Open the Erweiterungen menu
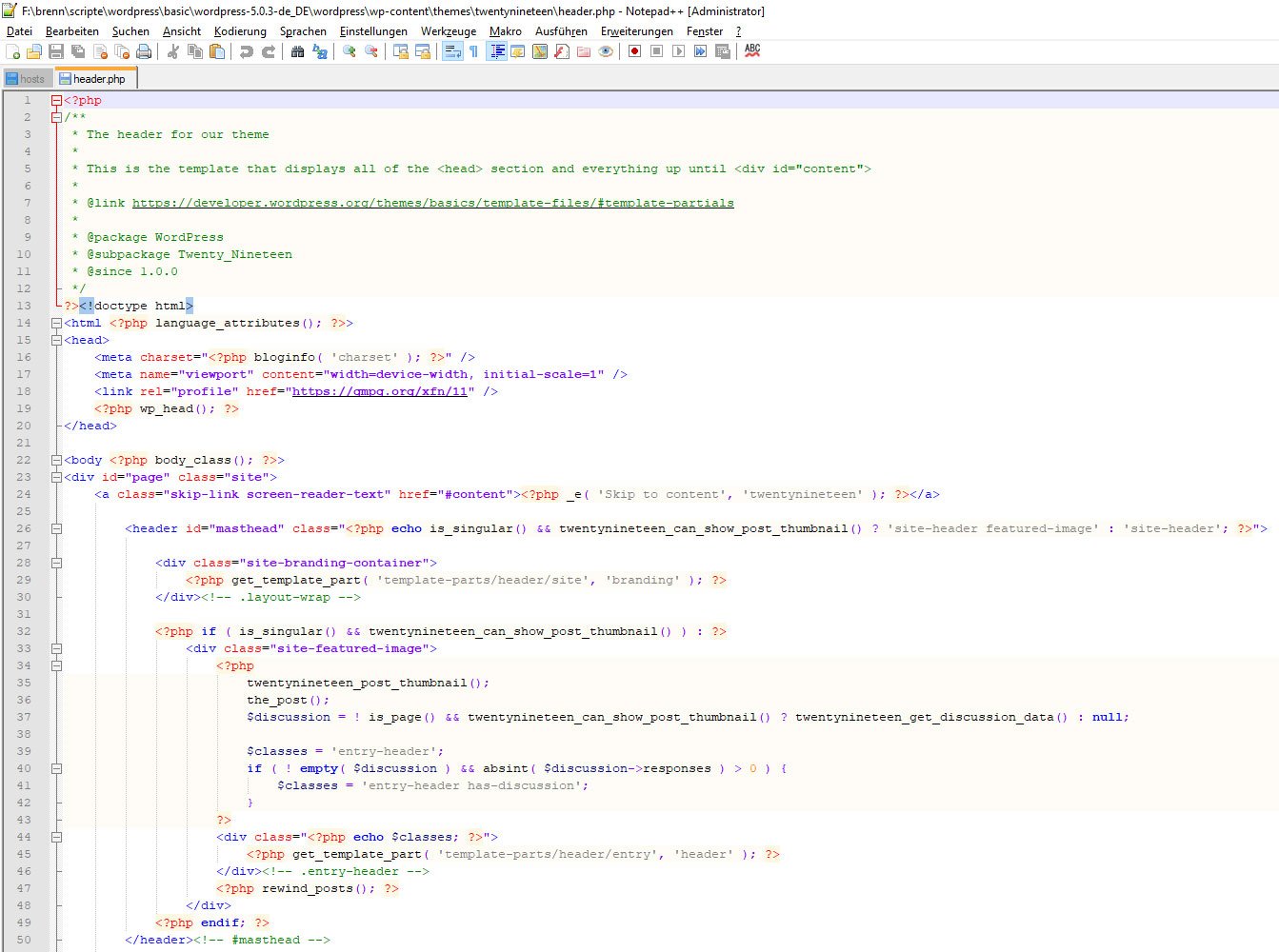 636,31
